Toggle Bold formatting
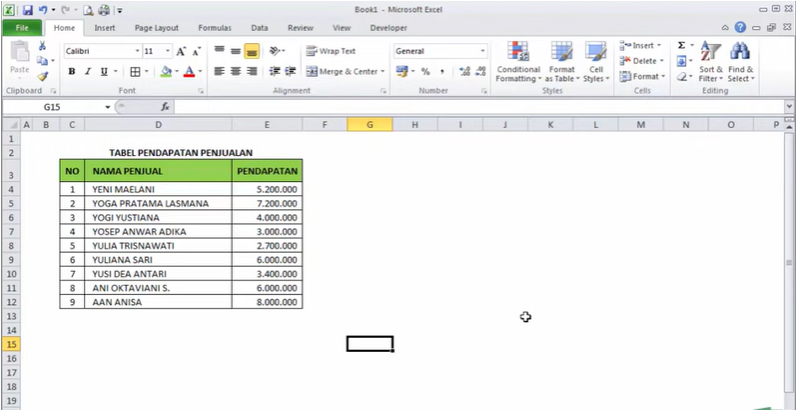This screenshot has height=410, width=796. 72,72
